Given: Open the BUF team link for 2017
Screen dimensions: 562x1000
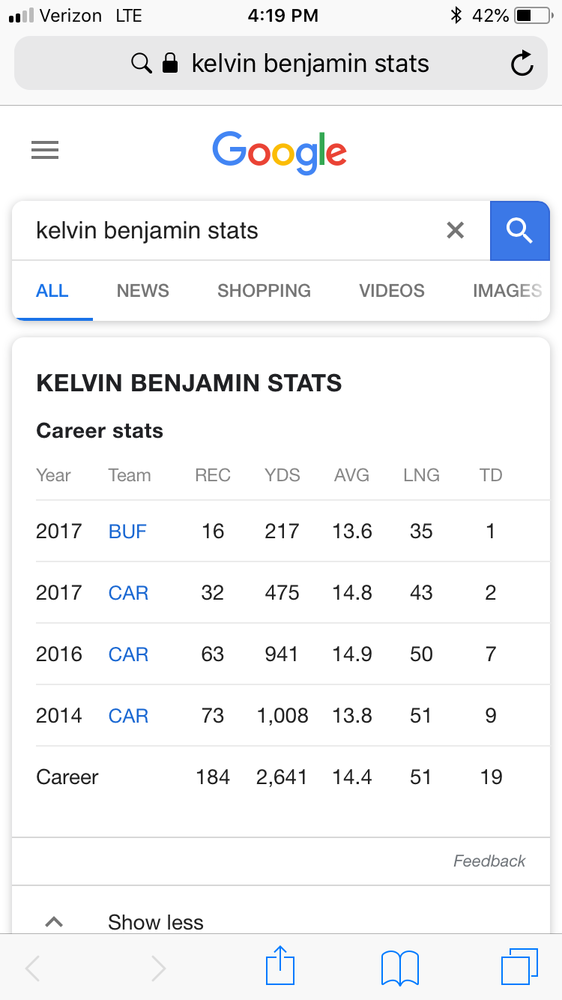Looking at the screenshot, I should point(128,531).
